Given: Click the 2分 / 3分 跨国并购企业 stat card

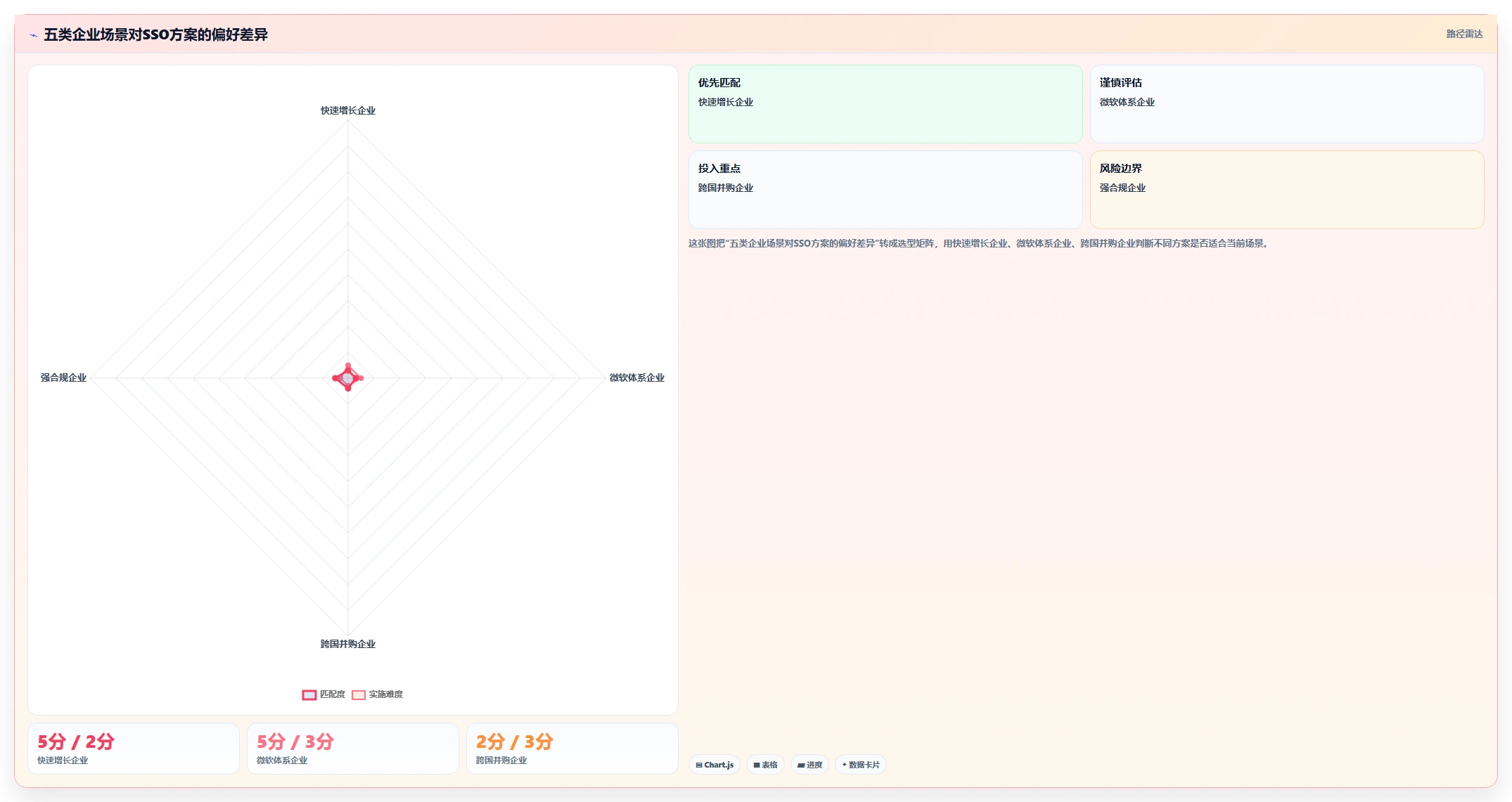Looking at the screenshot, I should pyautogui.click(x=572, y=749).
